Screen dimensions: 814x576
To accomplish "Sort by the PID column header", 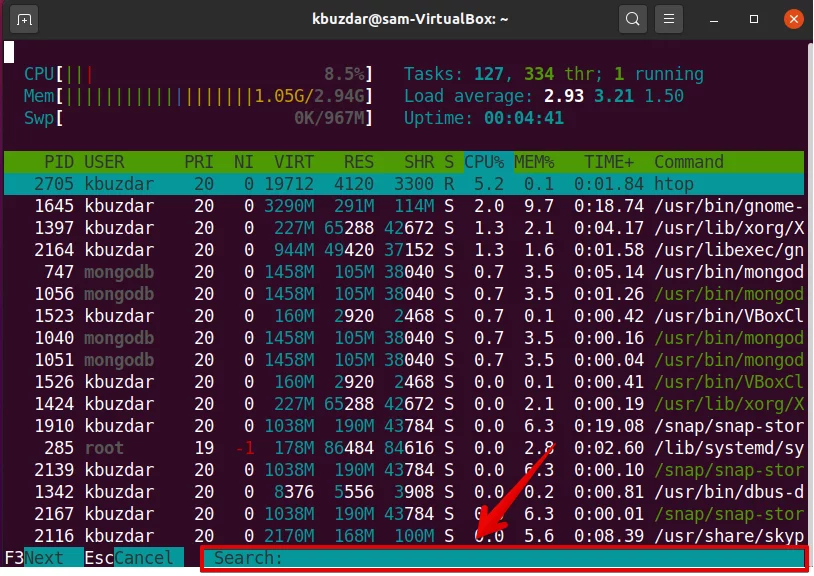I will 59,162.
